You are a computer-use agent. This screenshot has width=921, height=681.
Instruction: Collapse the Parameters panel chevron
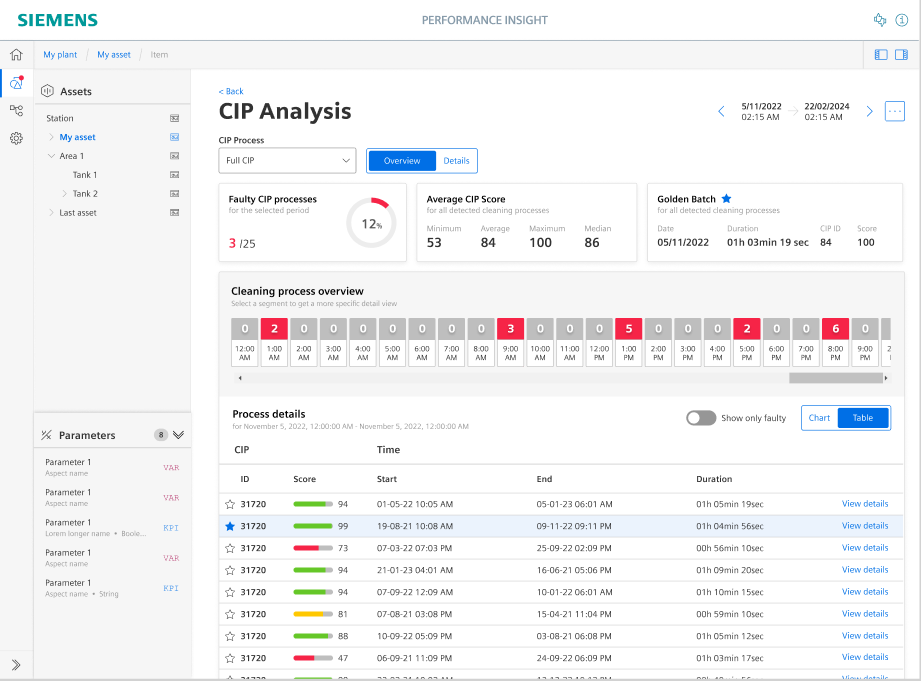tap(179, 435)
